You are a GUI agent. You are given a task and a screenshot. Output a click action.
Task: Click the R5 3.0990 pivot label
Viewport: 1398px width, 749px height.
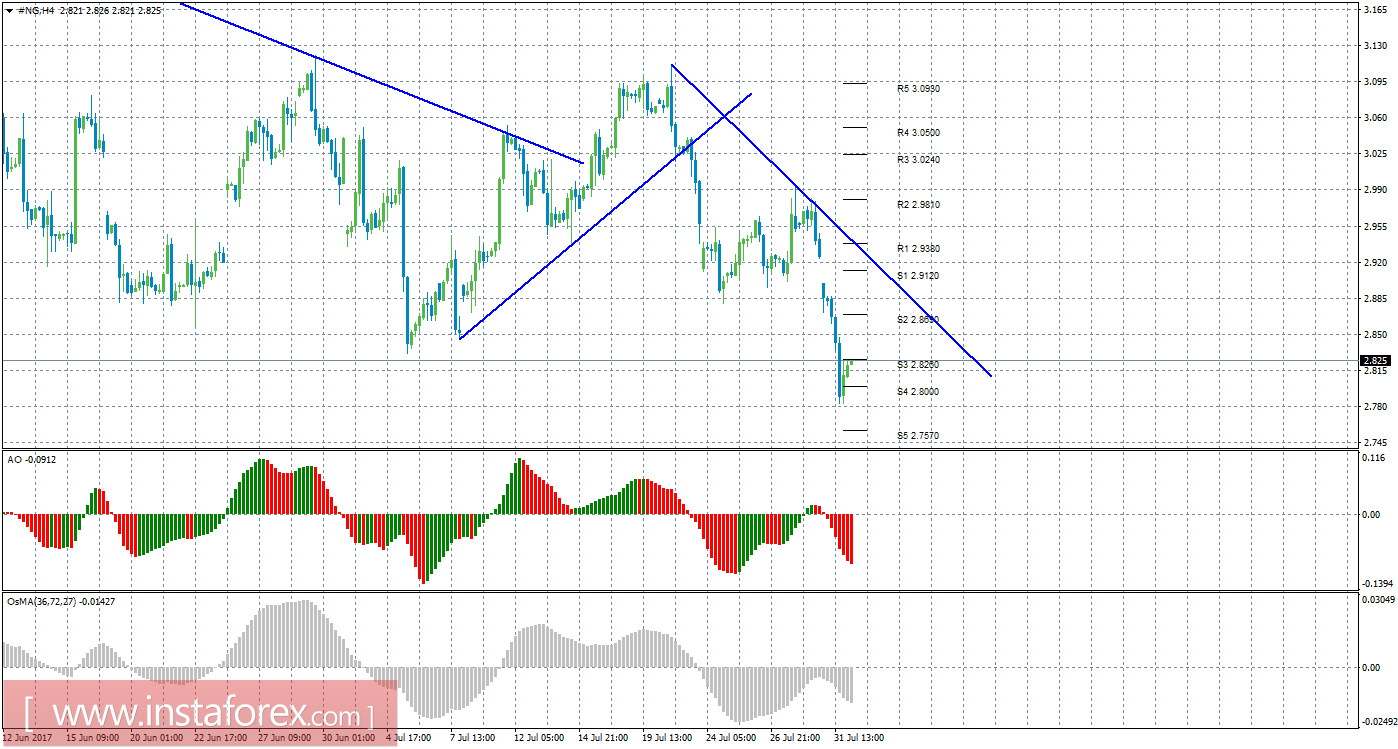[x=918, y=89]
